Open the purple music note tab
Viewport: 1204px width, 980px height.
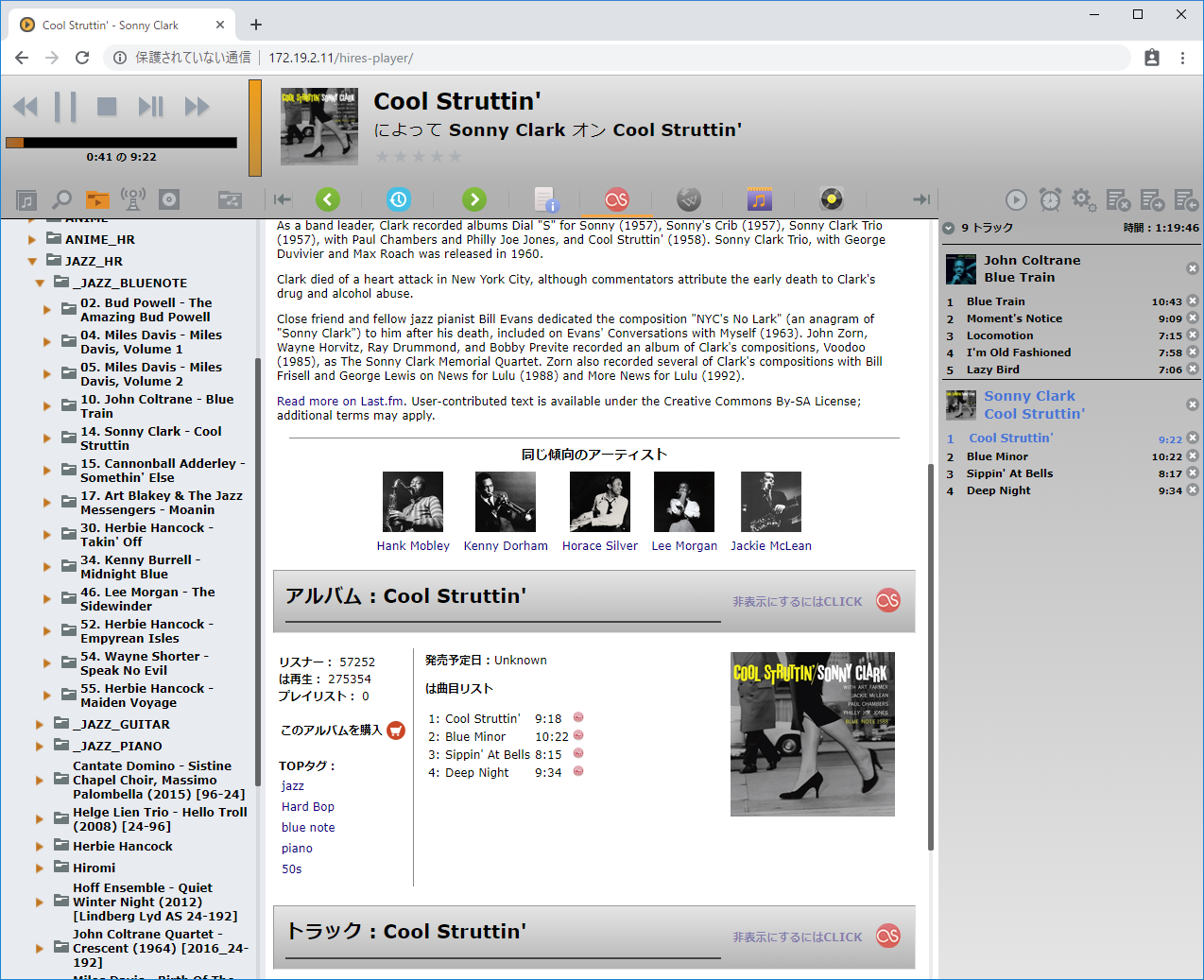[x=760, y=199]
